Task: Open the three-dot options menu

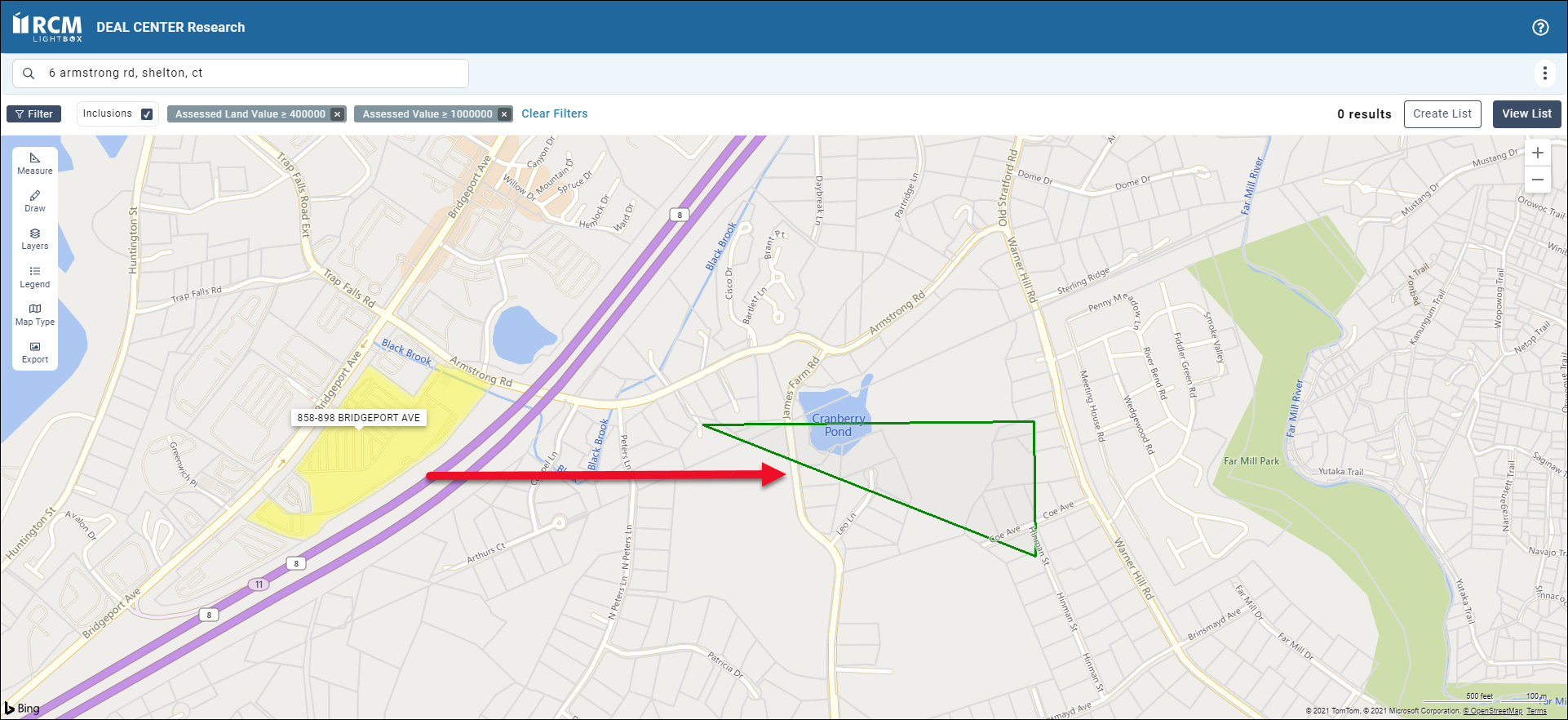Action: pos(1544,73)
